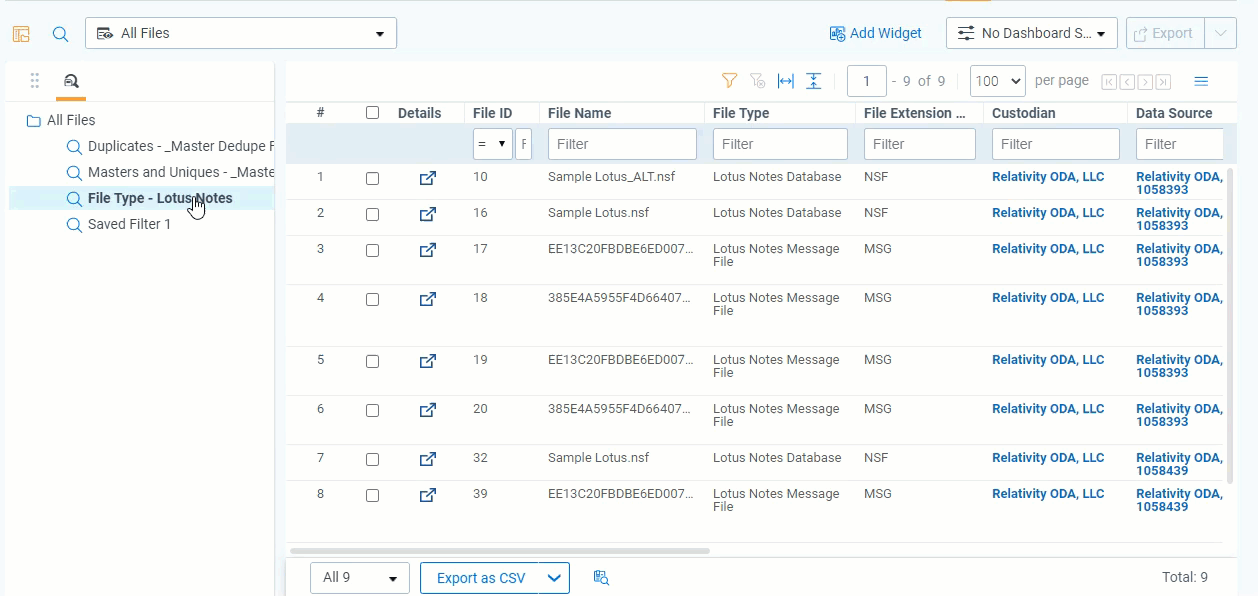
Task: Click the collapse row height icon
Action: coord(814,81)
